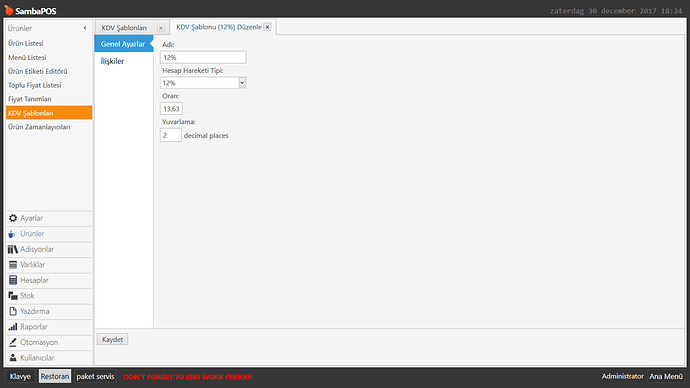Close the KDV Şablonu Düzenle tab
The width and height of the screenshot is (690, 388).
tap(267, 27)
